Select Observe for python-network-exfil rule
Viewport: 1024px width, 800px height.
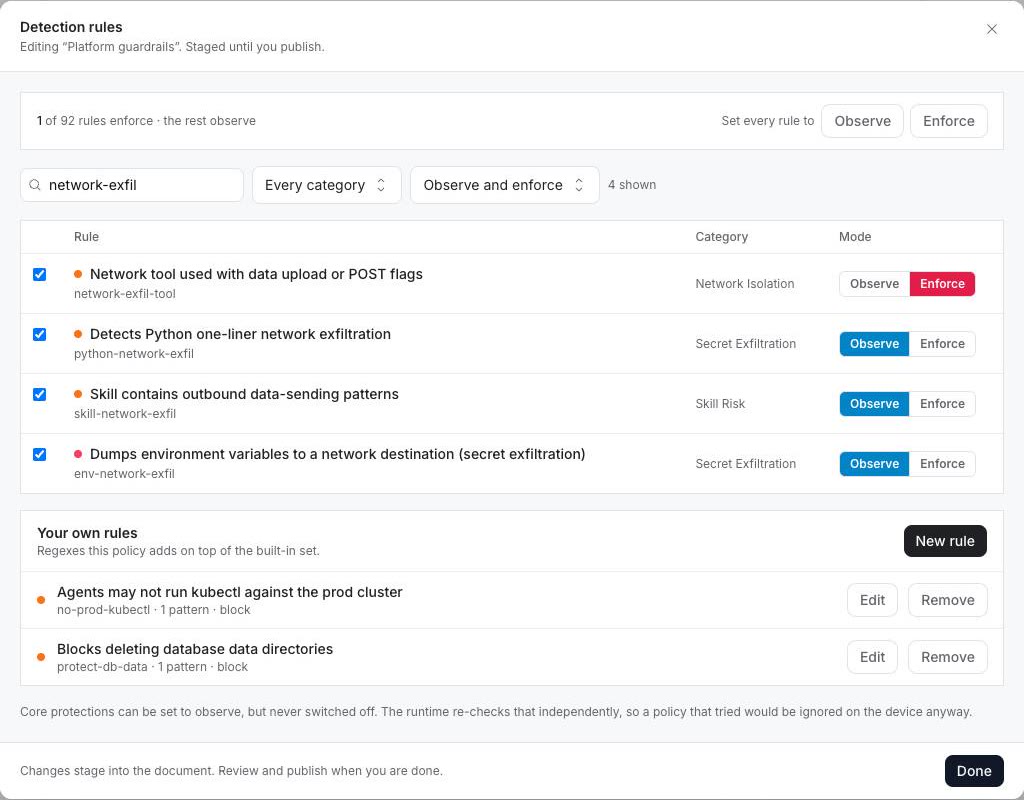point(874,344)
